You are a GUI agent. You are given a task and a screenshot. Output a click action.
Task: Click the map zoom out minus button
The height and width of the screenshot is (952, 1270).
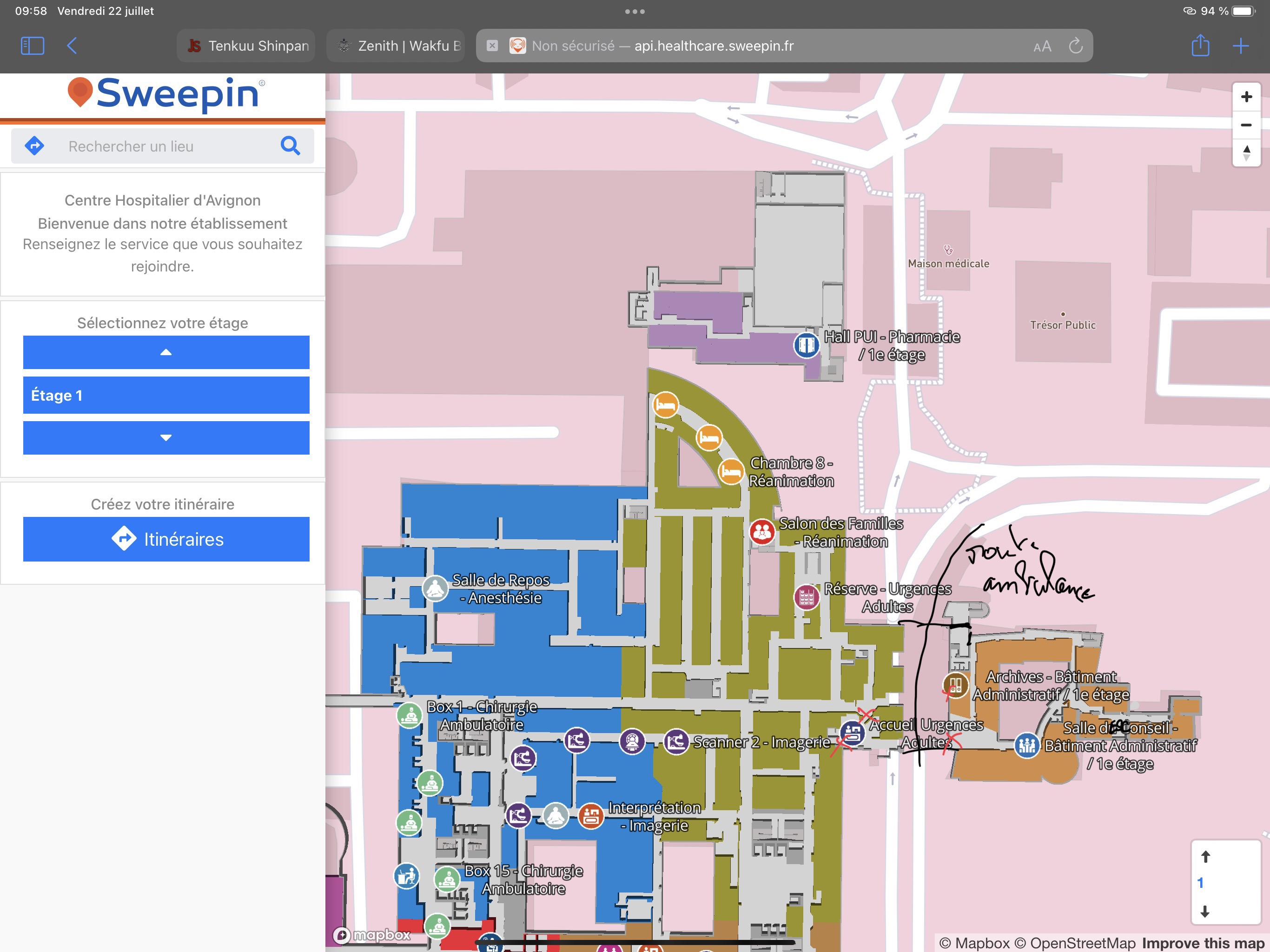(1246, 125)
